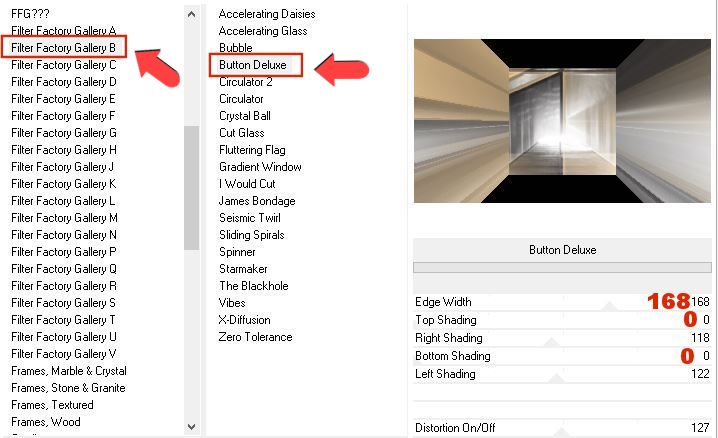Screen dimensions: 718x438
Task: Open Frames, Marble & Crystal category
Action: pyautogui.click(x=69, y=371)
